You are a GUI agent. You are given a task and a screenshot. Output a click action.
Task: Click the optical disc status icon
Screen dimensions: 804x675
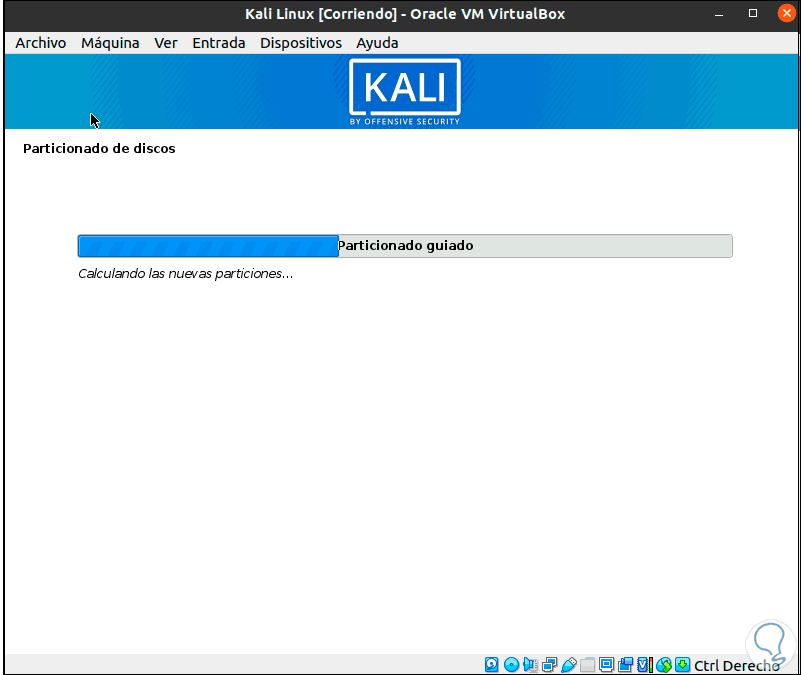click(x=511, y=665)
